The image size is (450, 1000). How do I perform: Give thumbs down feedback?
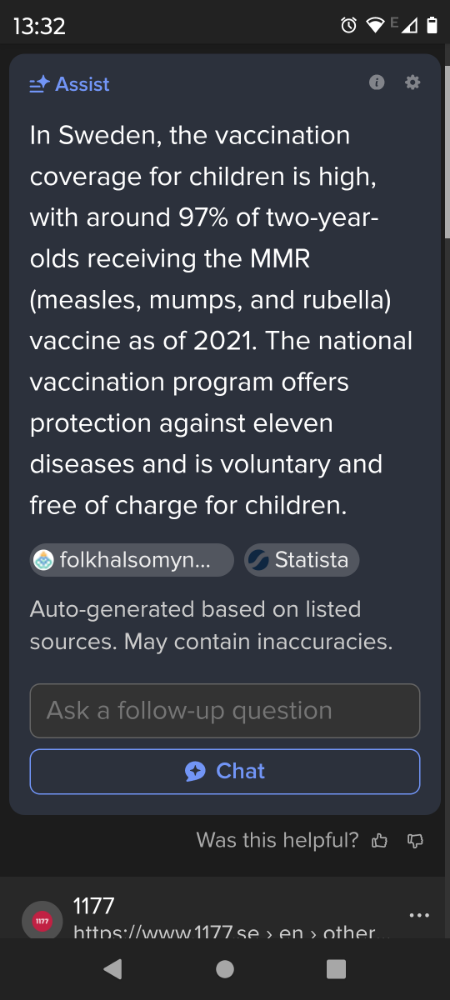[x=415, y=841]
